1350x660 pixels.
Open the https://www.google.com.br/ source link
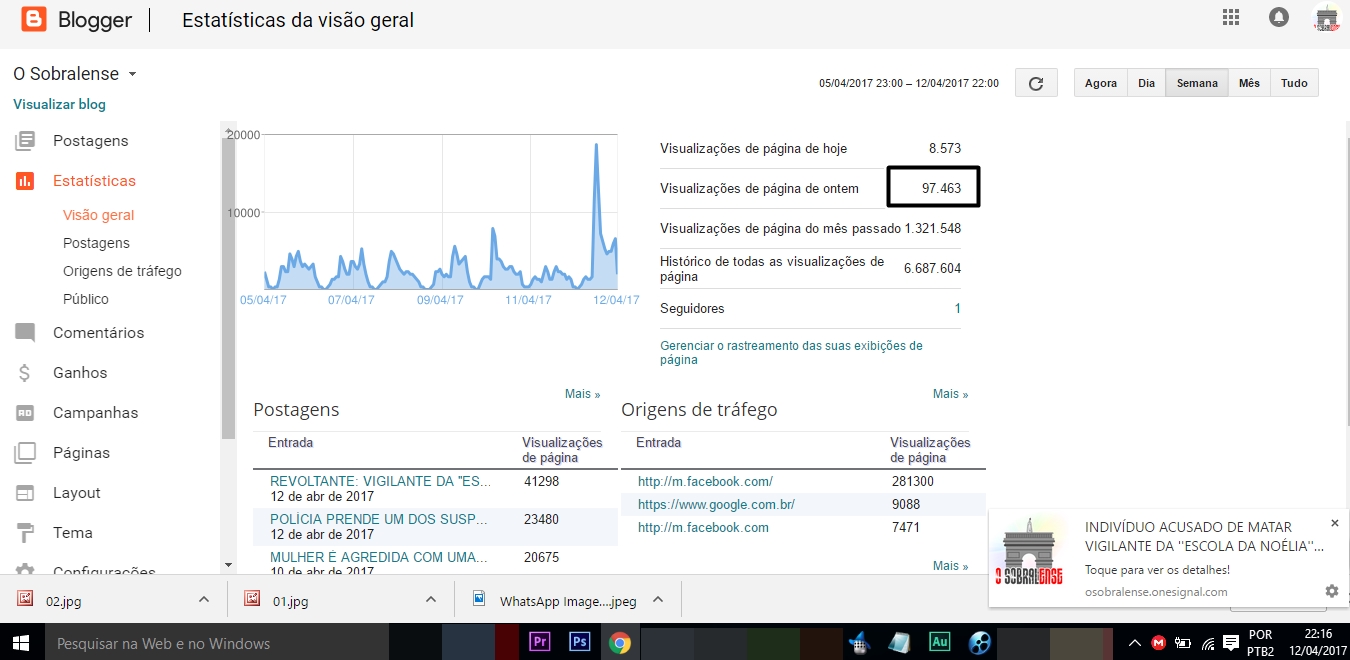pos(716,504)
